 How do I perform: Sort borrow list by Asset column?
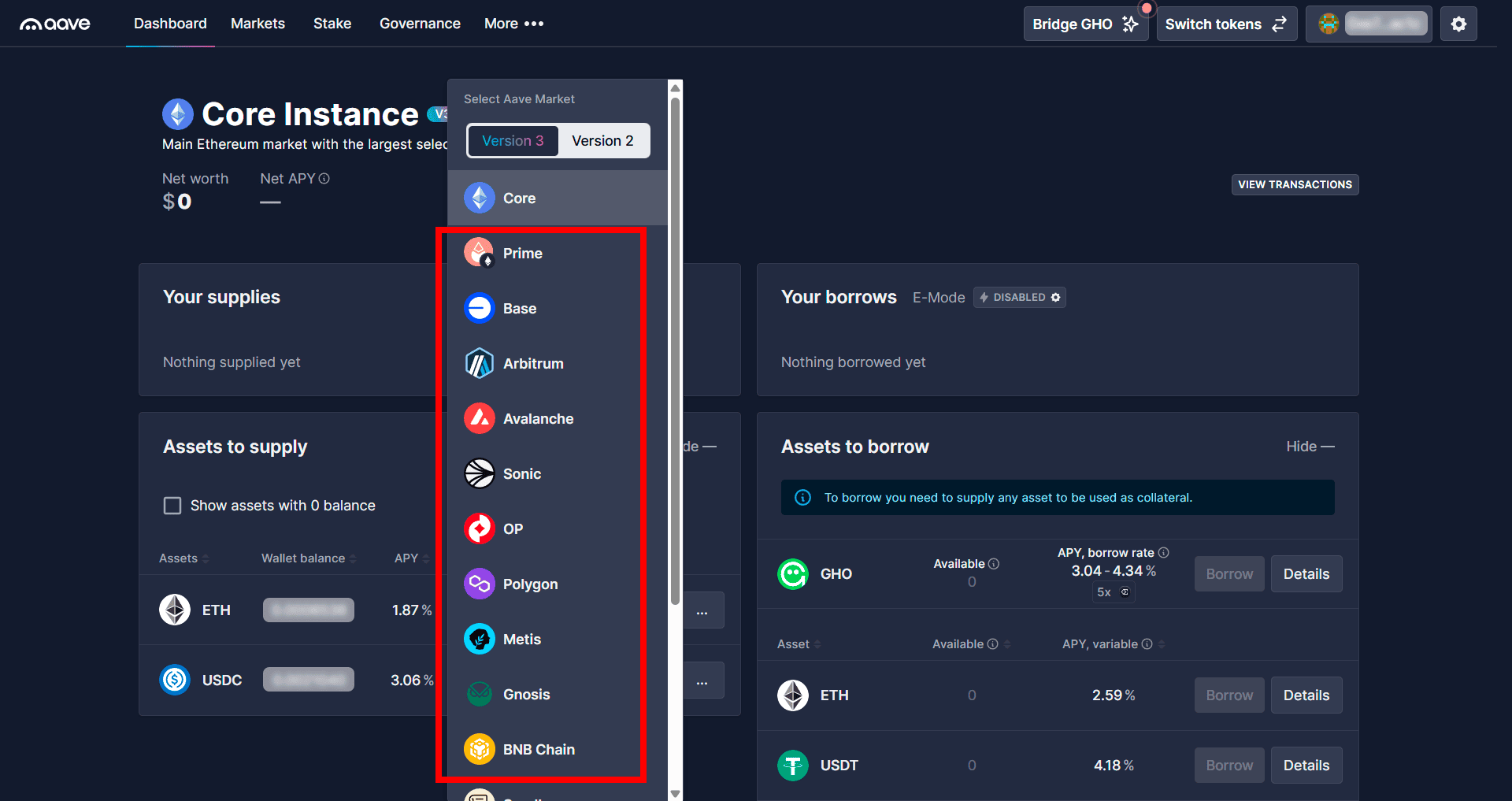(799, 644)
